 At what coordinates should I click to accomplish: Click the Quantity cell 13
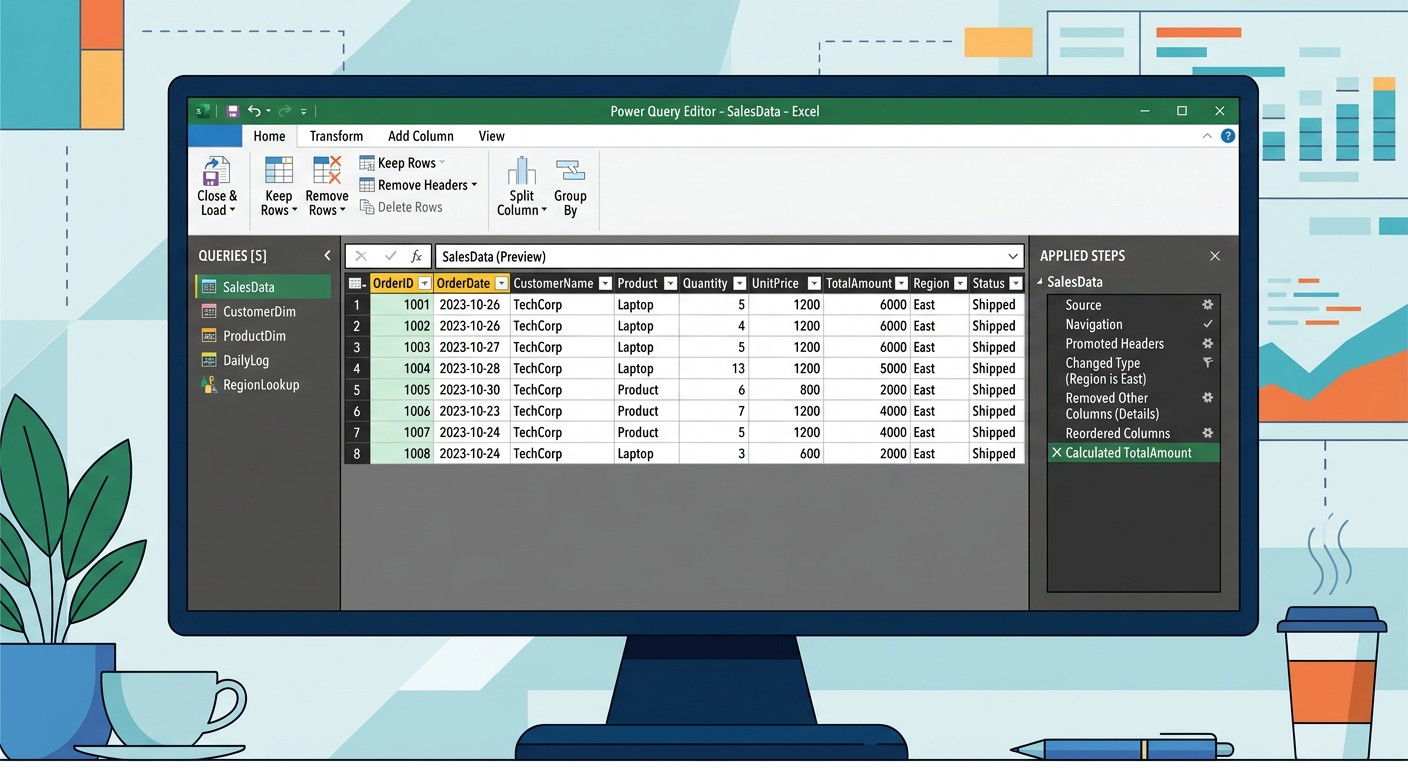(713, 369)
